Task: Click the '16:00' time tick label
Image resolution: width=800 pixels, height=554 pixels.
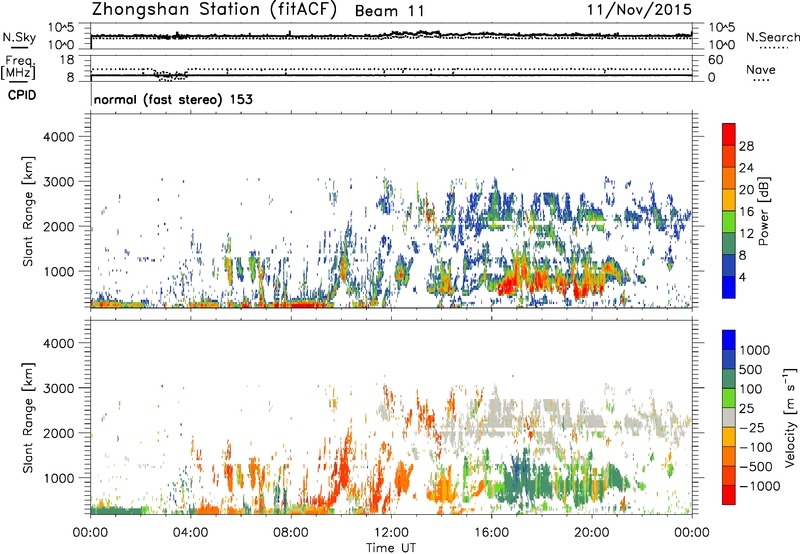Action: (491, 533)
